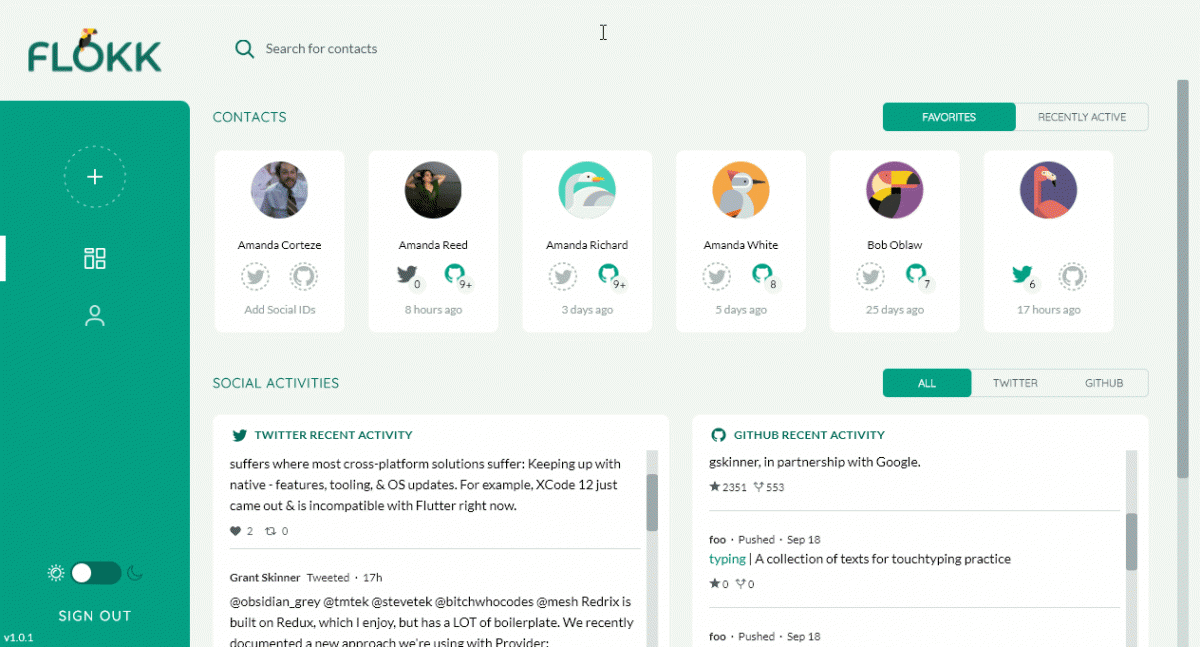This screenshot has width=1200, height=647.
Task: Click Bob Oblaw's Twitter icon
Action: point(870,277)
